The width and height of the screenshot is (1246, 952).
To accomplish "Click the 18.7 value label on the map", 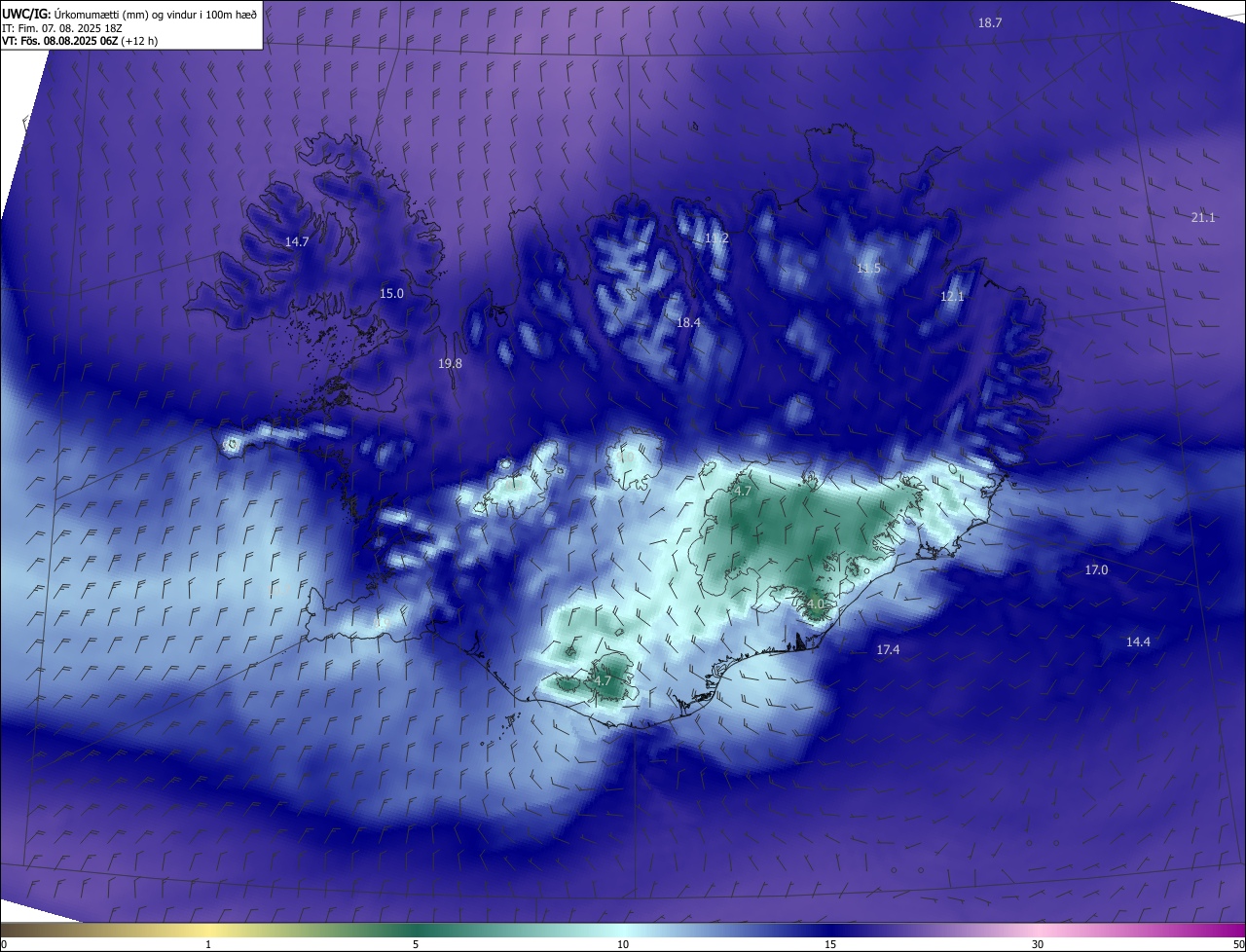I will tap(990, 22).
